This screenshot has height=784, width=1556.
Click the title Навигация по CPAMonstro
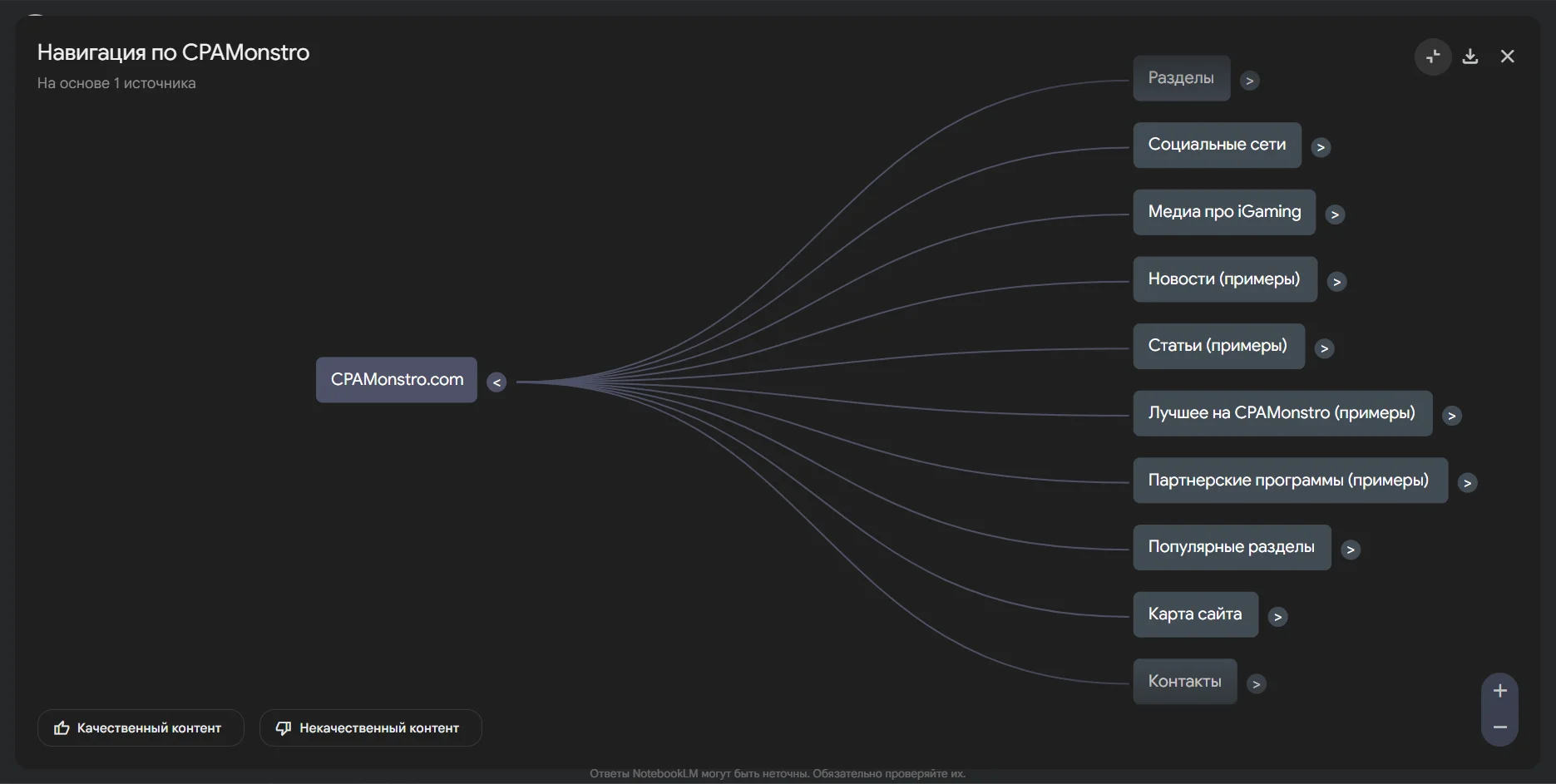(x=173, y=52)
